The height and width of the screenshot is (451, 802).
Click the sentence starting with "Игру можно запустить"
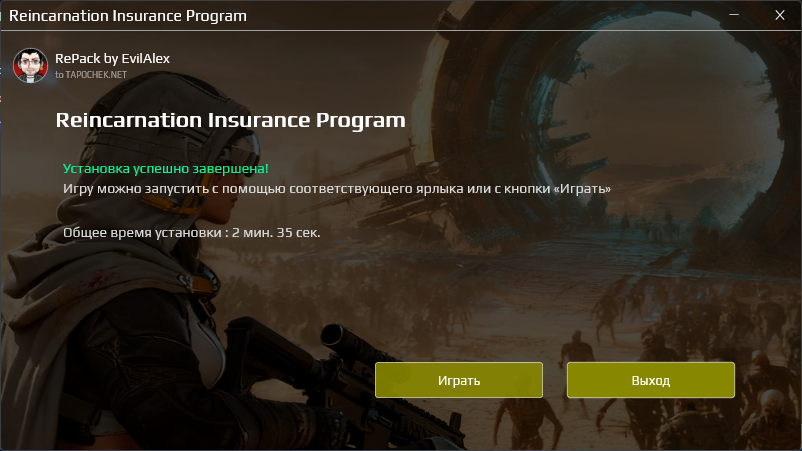click(337, 189)
